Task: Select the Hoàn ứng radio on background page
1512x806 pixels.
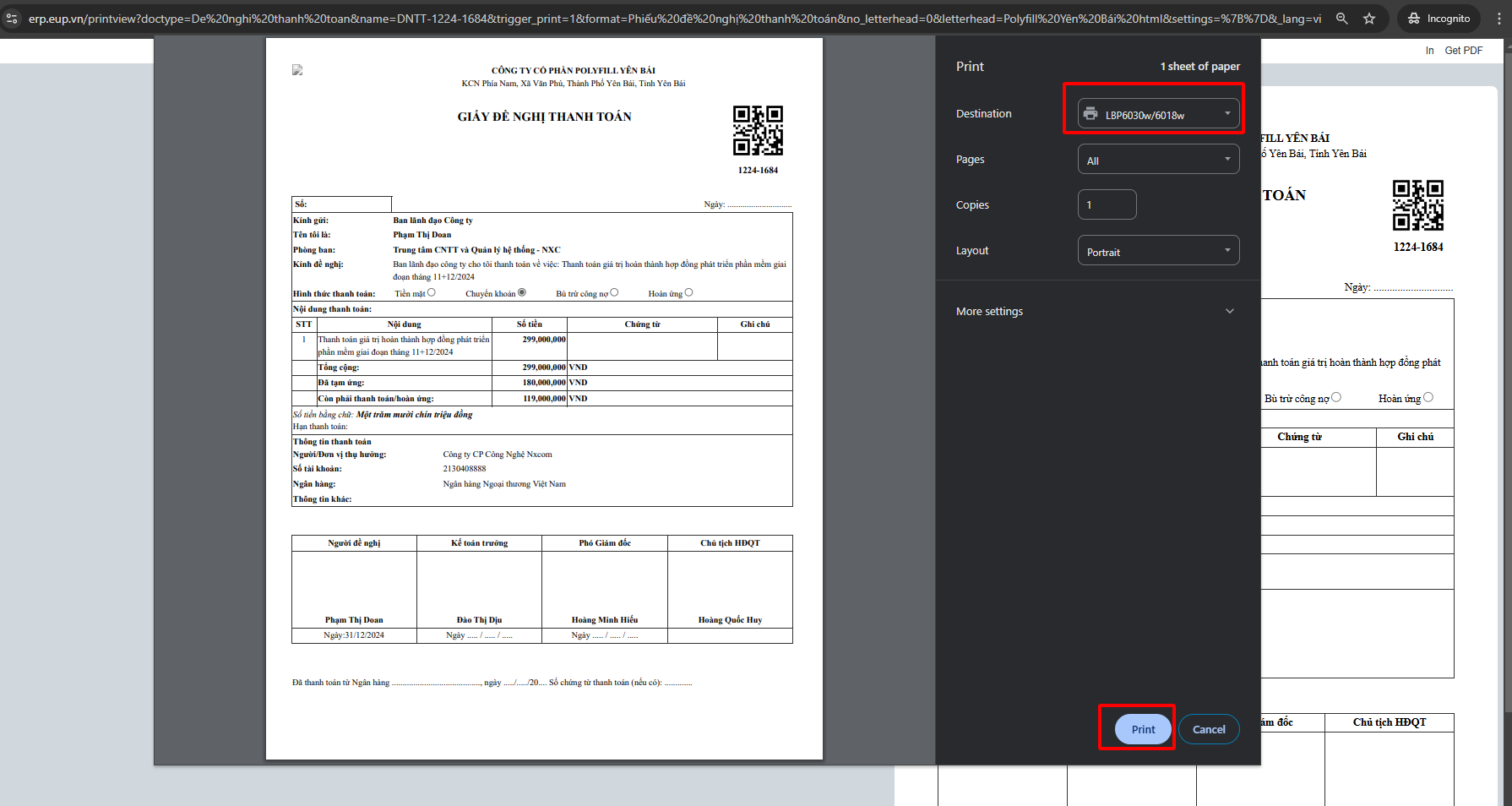Action: (x=1428, y=397)
